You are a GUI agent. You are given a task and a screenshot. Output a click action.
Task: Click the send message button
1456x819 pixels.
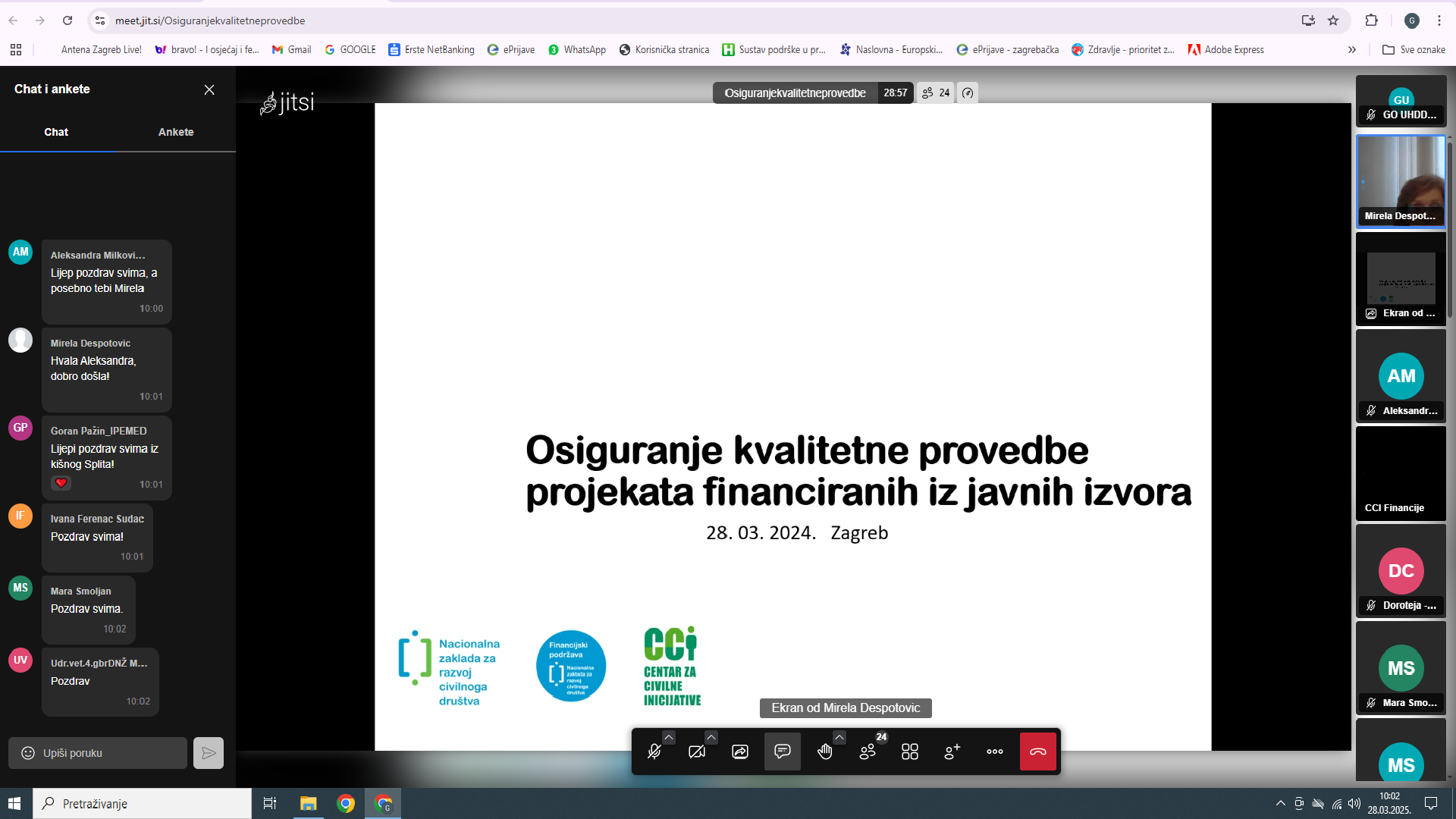click(x=209, y=753)
